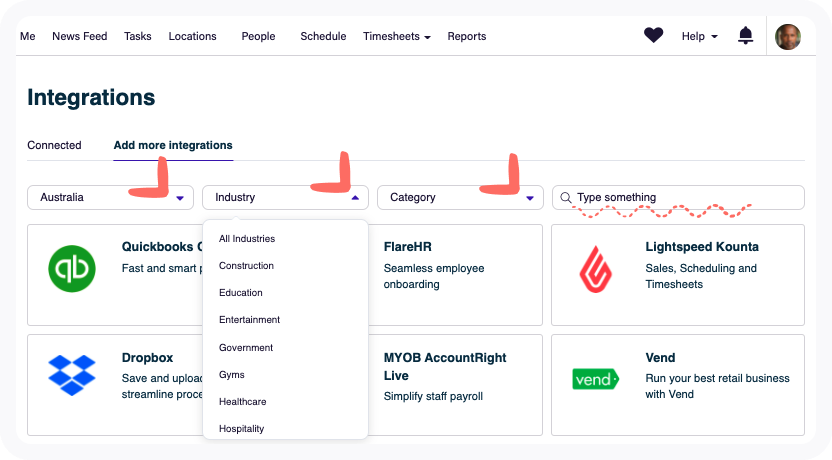Open News Feed
This screenshot has height=460, width=832.
point(80,36)
